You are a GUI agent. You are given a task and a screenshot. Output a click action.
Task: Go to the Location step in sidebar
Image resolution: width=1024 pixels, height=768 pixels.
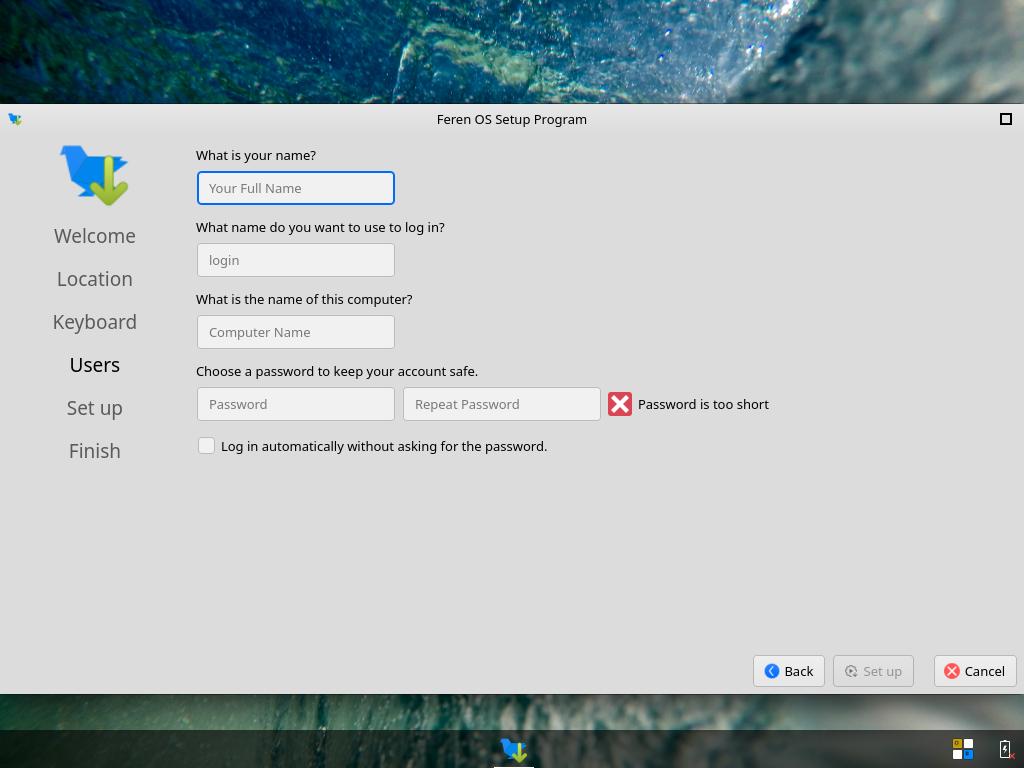click(95, 279)
